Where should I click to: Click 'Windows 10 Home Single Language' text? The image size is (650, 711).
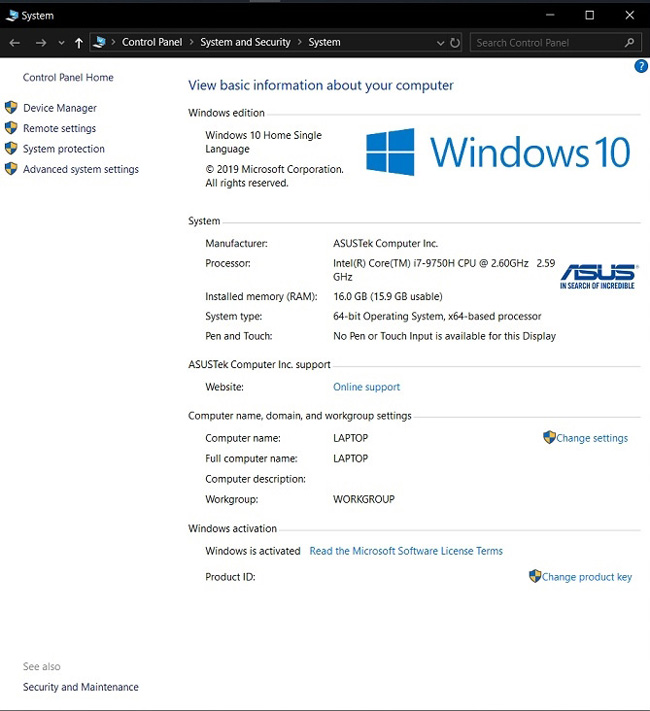point(264,142)
